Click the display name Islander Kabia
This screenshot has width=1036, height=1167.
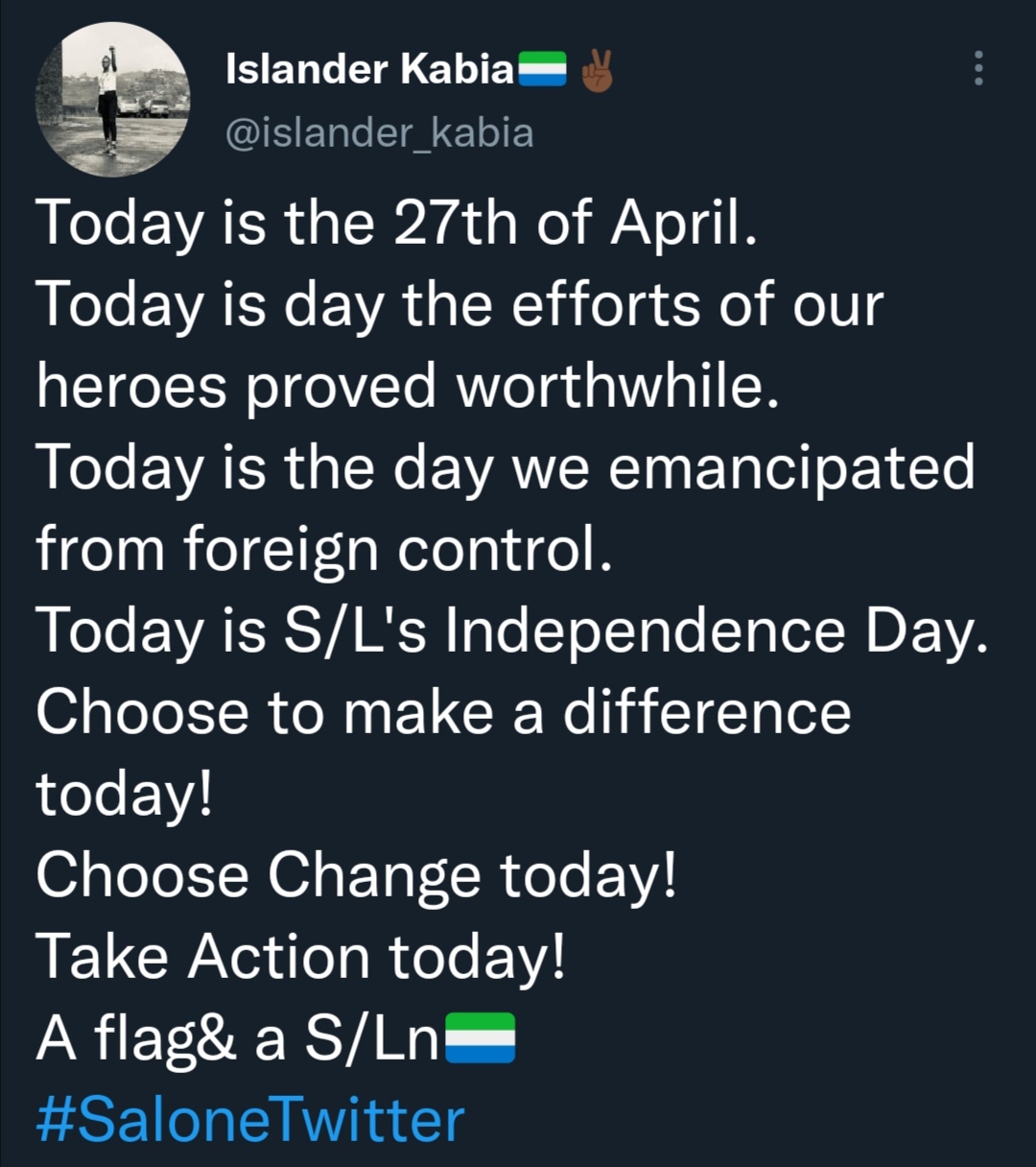370,69
